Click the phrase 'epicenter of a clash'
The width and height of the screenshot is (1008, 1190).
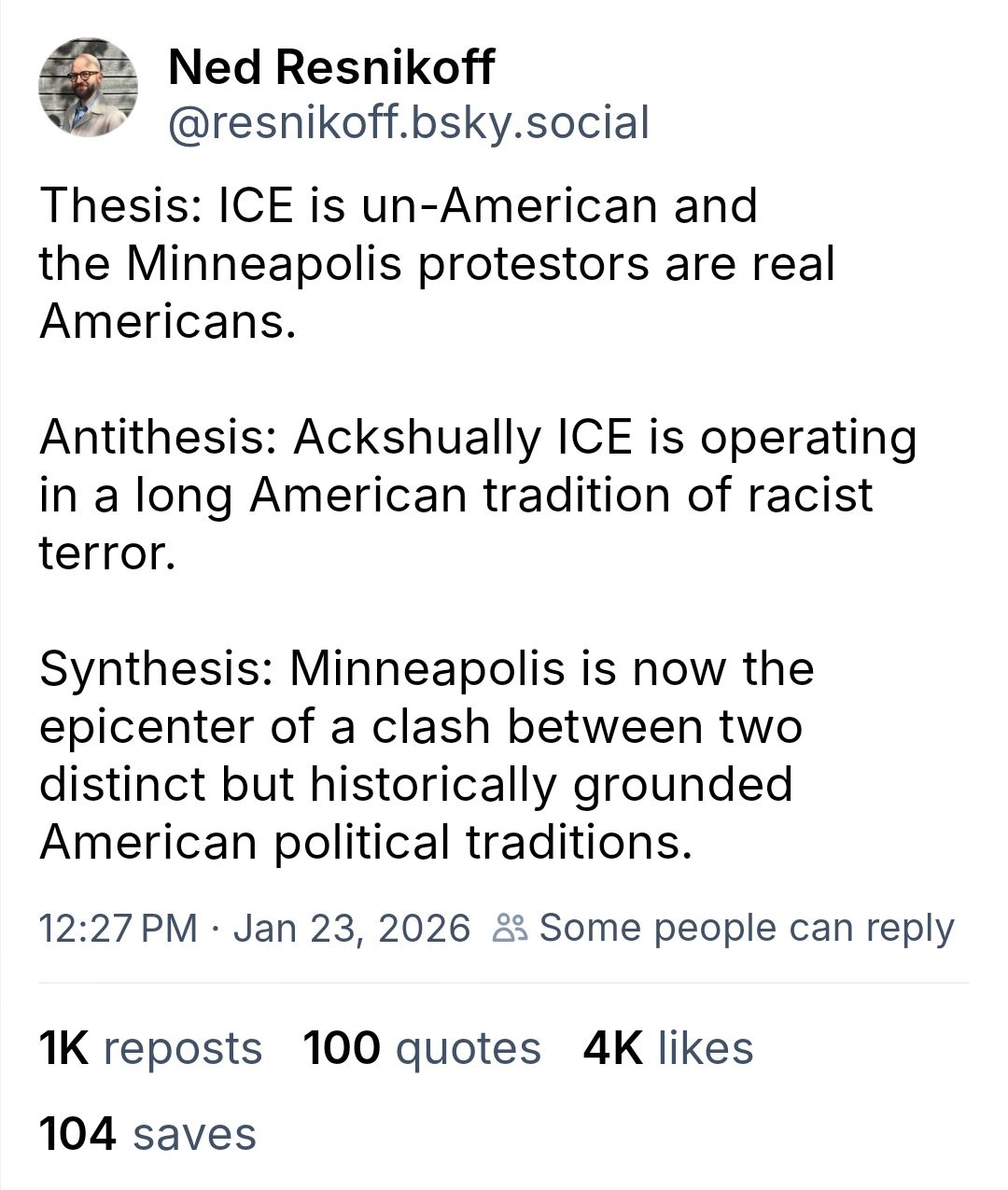[264, 726]
